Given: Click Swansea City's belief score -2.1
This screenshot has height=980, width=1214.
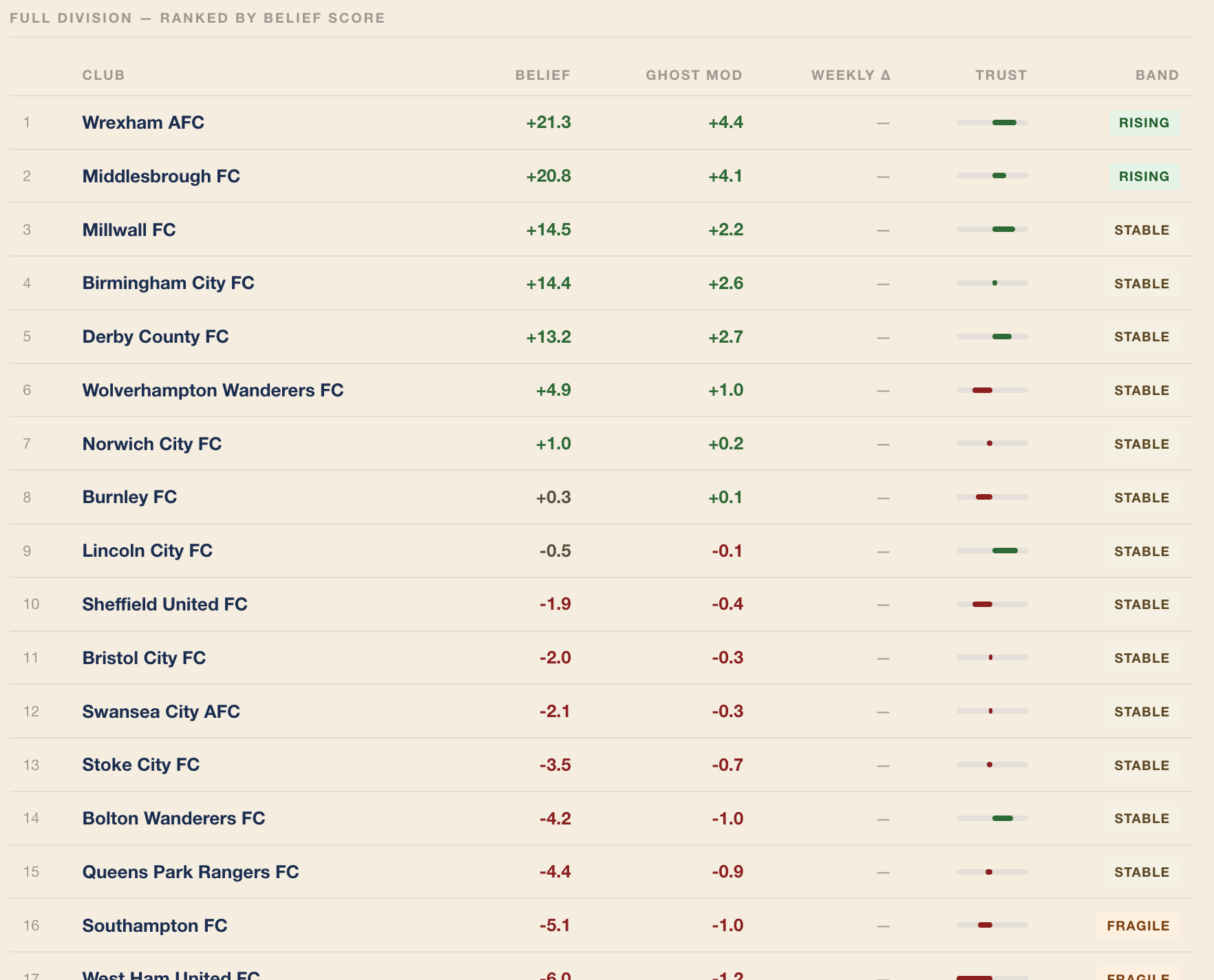Looking at the screenshot, I should pos(555,712).
